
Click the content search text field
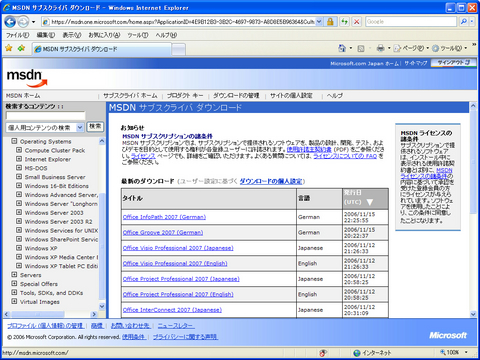[46, 116]
